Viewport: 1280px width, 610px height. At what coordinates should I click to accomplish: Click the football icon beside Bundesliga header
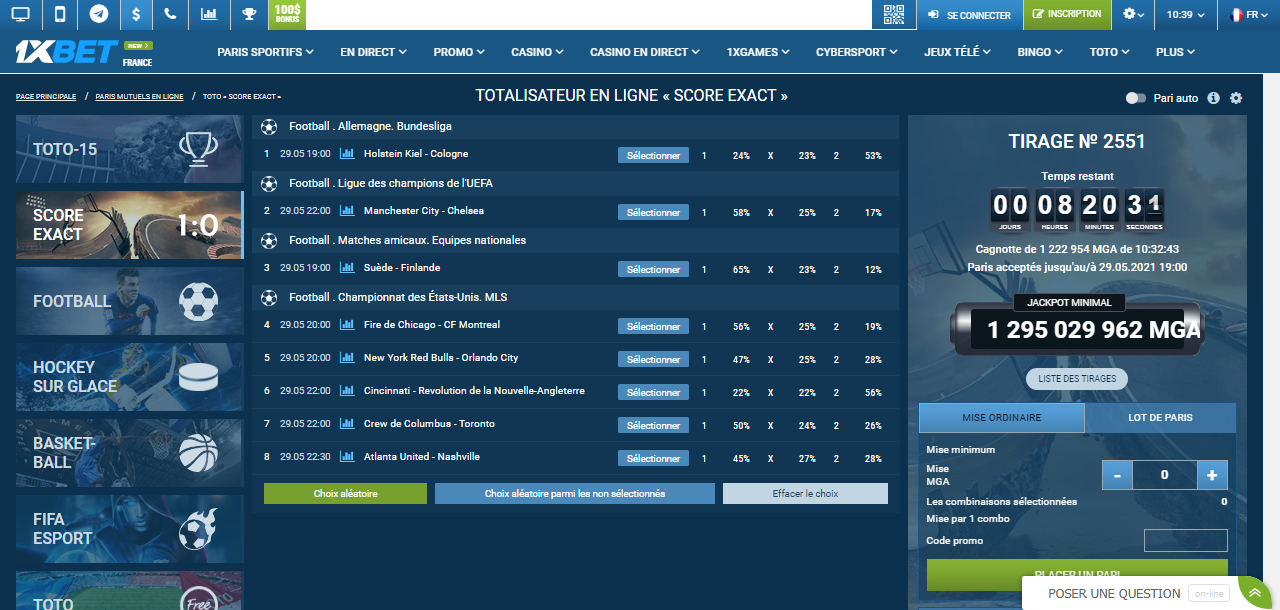pos(268,127)
